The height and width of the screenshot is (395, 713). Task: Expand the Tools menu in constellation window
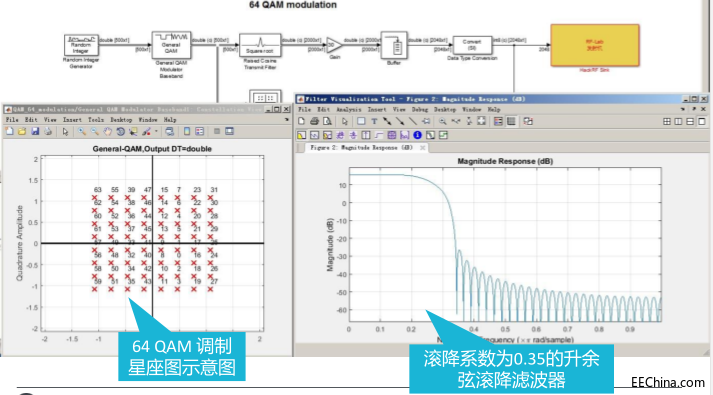pos(95,120)
